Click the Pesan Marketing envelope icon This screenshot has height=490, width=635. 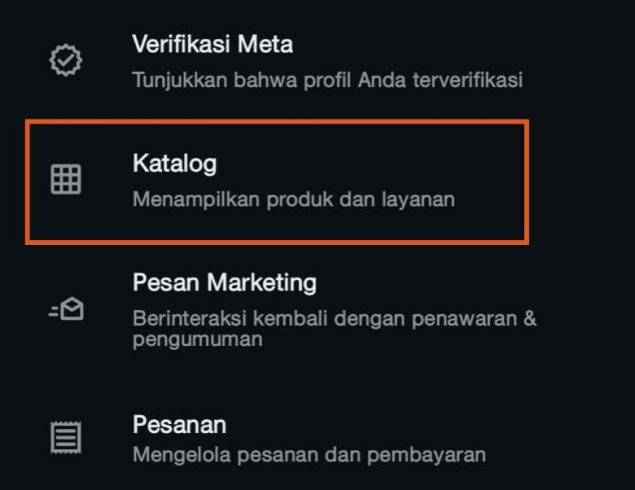click(x=66, y=310)
